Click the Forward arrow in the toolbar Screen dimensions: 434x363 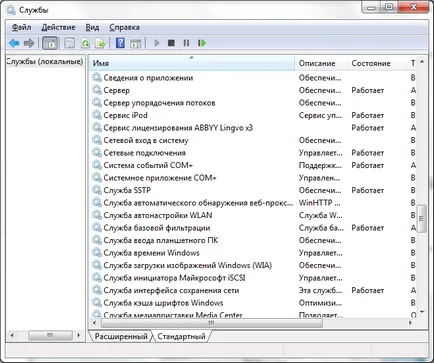click(29, 43)
